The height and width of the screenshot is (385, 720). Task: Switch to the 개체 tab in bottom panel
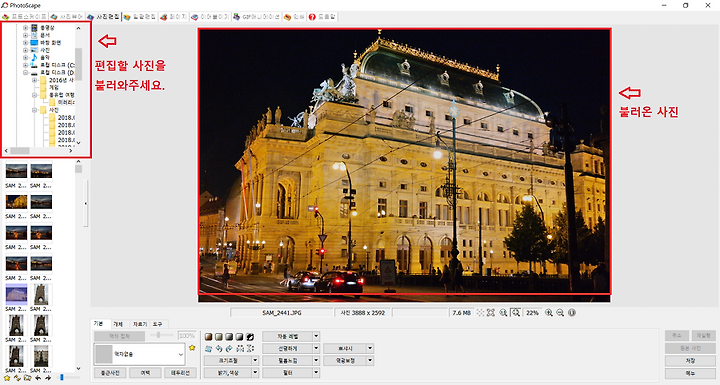pos(119,324)
